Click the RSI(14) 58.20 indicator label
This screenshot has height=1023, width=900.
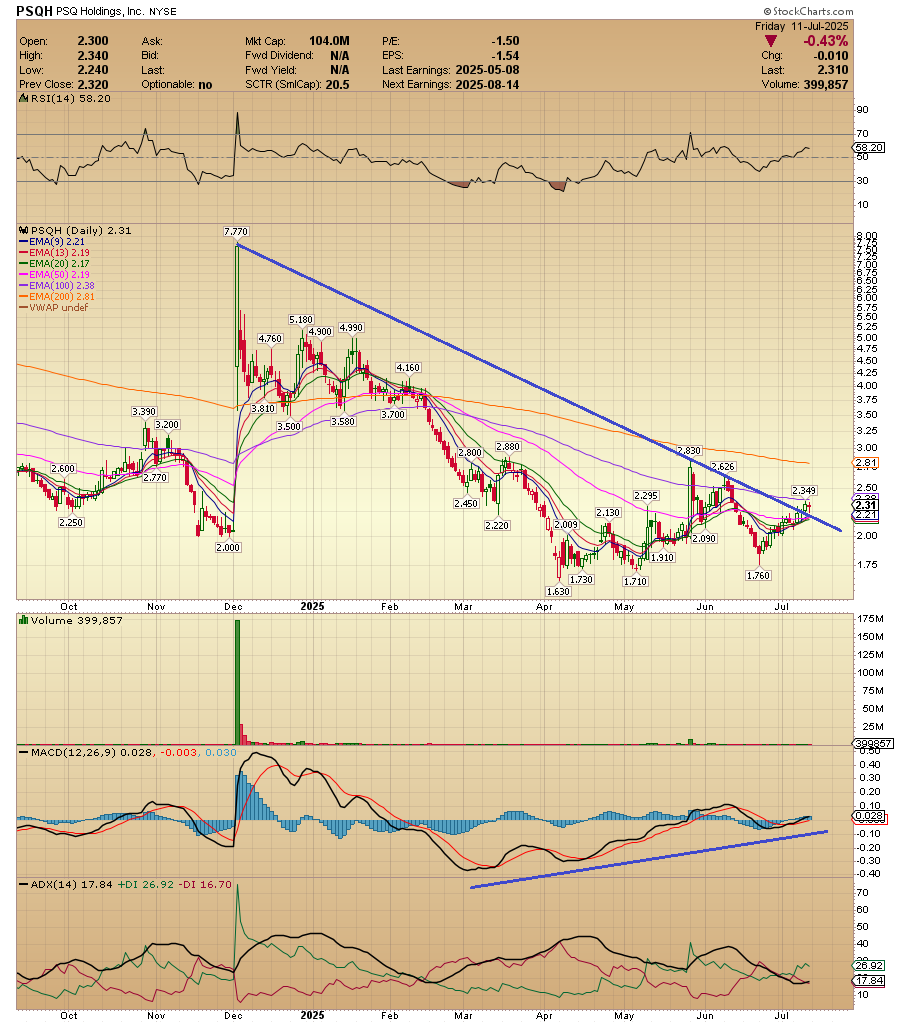(x=70, y=99)
